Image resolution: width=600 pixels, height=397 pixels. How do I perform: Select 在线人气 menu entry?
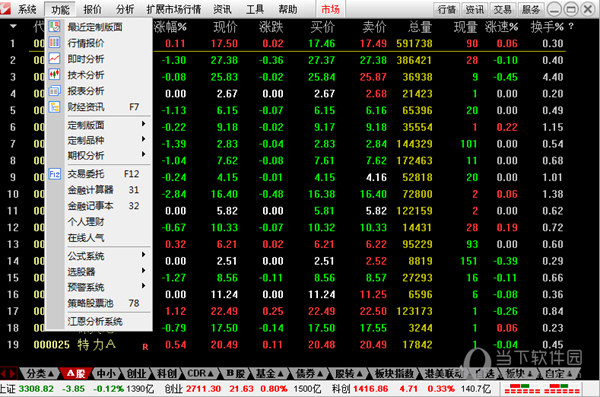coord(99,238)
